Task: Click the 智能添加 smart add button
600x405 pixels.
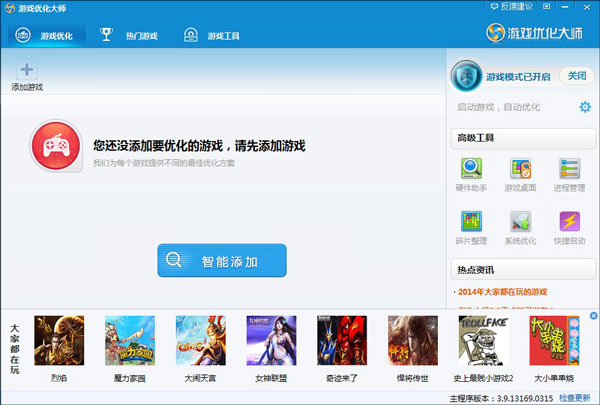Action: point(221,261)
